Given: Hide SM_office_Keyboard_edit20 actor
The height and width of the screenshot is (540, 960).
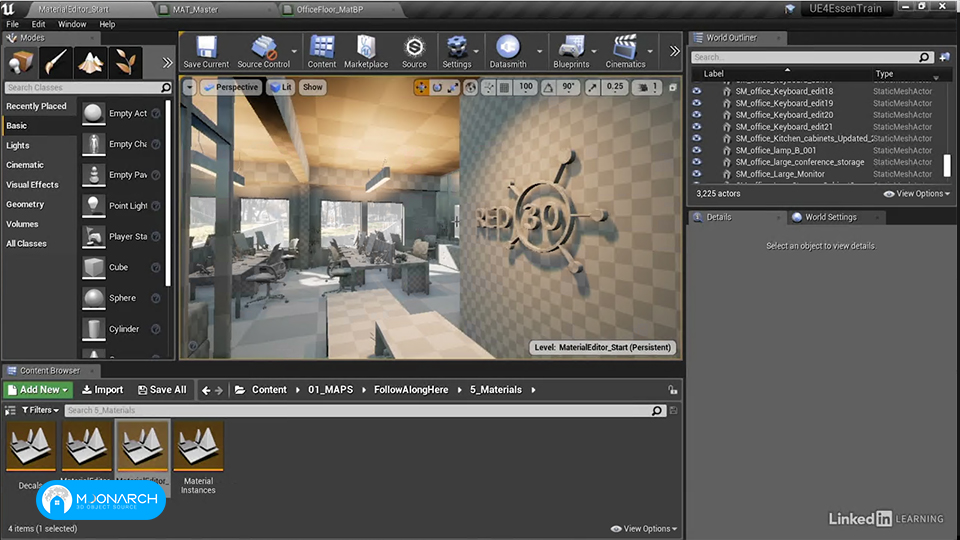Looking at the screenshot, I should 697,114.
